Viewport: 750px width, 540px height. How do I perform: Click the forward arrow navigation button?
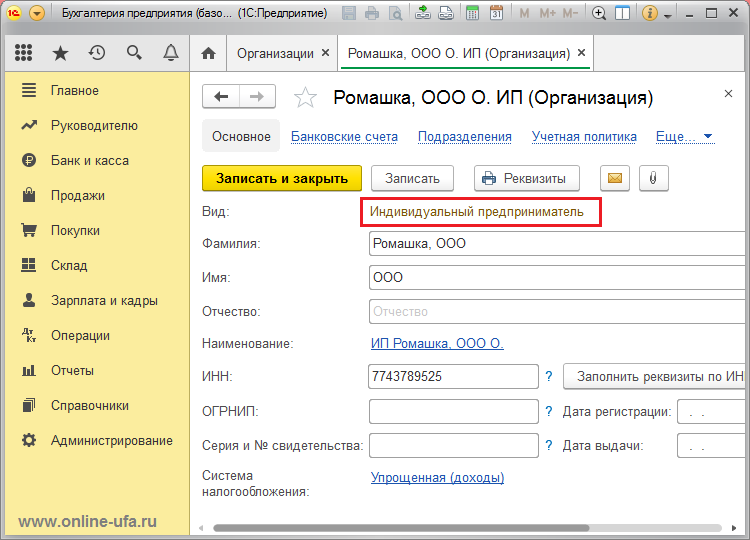point(257,97)
